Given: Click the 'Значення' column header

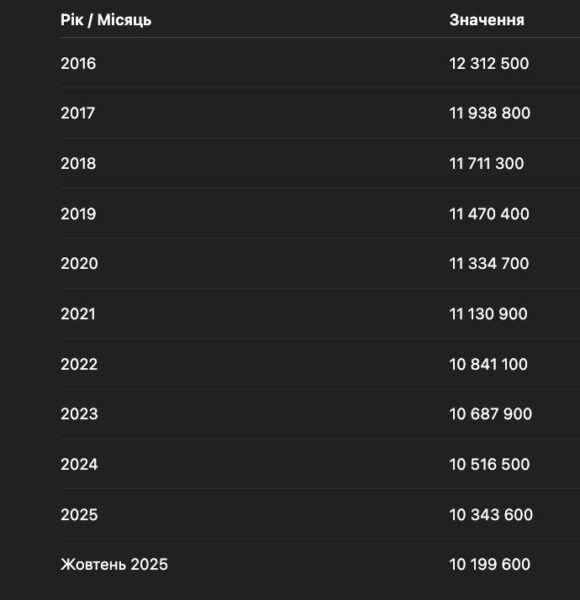Looking at the screenshot, I should pyautogui.click(x=487, y=20).
